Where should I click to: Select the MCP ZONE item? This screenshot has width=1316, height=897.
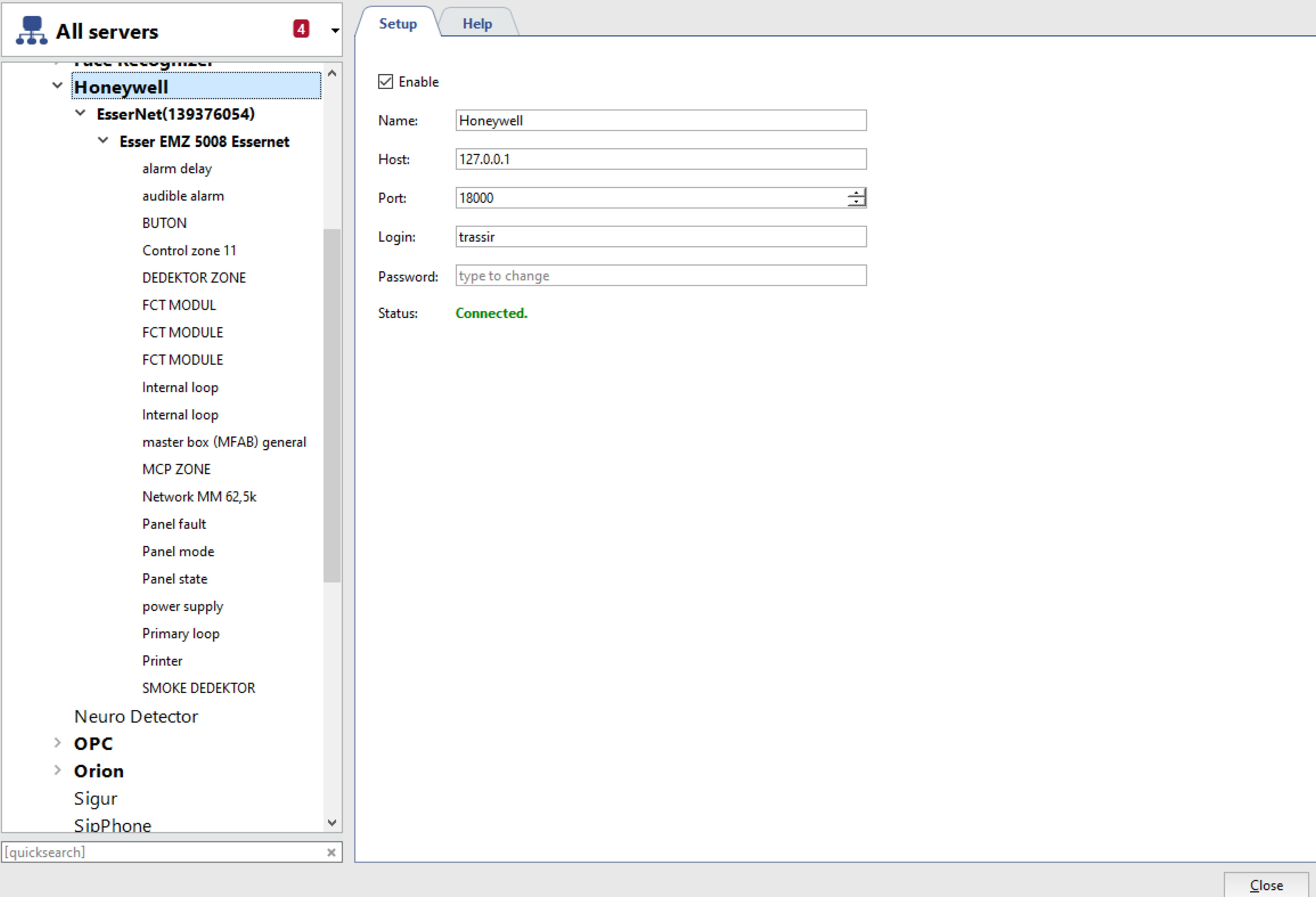pyautogui.click(x=177, y=469)
